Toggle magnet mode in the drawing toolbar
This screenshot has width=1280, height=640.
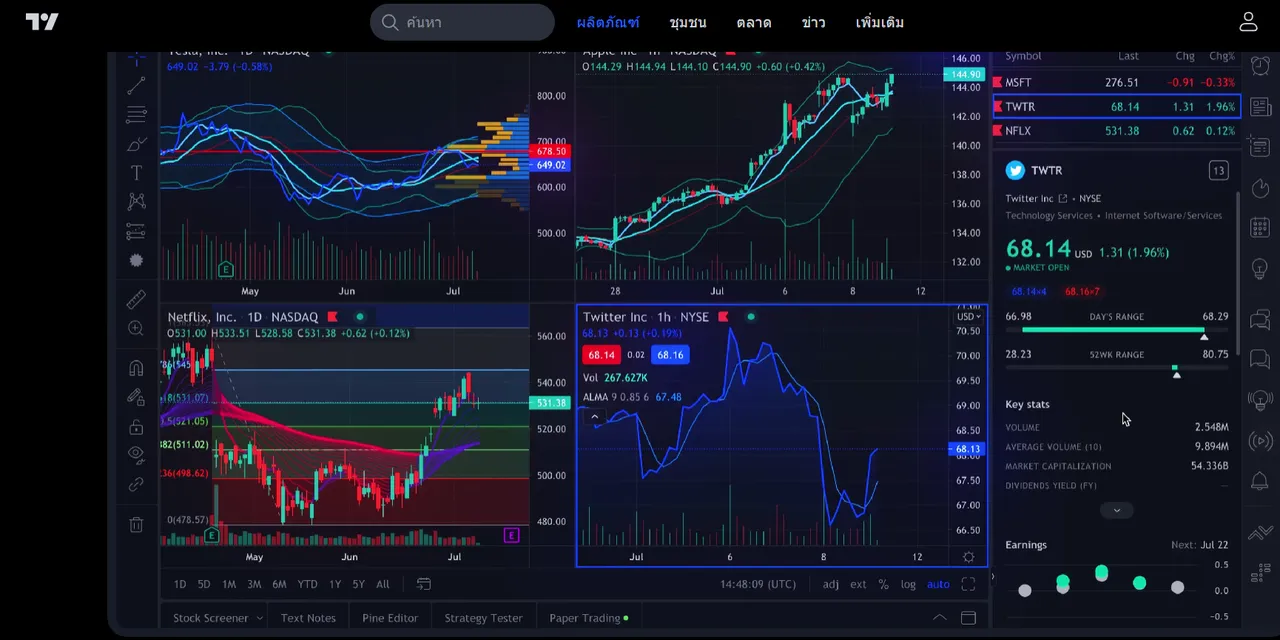click(x=136, y=368)
